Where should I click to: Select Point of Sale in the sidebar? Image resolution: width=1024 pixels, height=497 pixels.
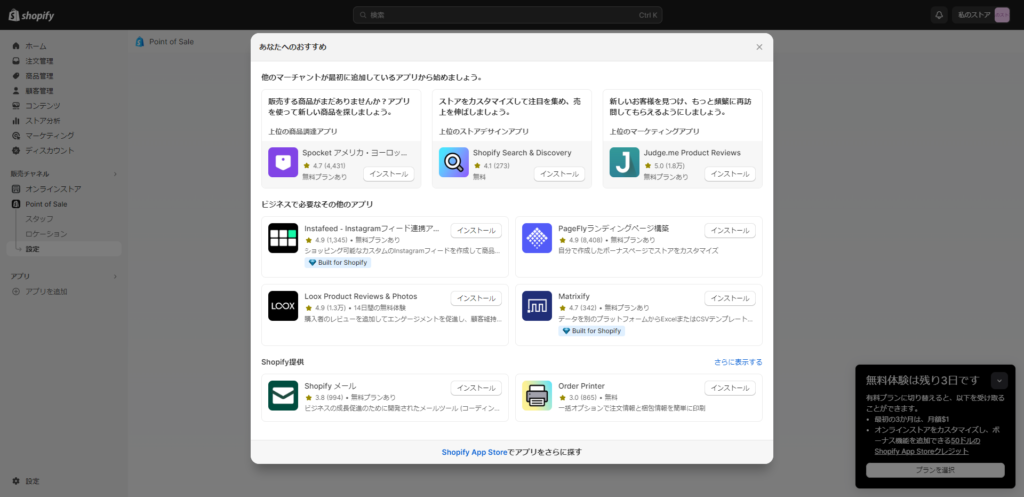coord(64,204)
